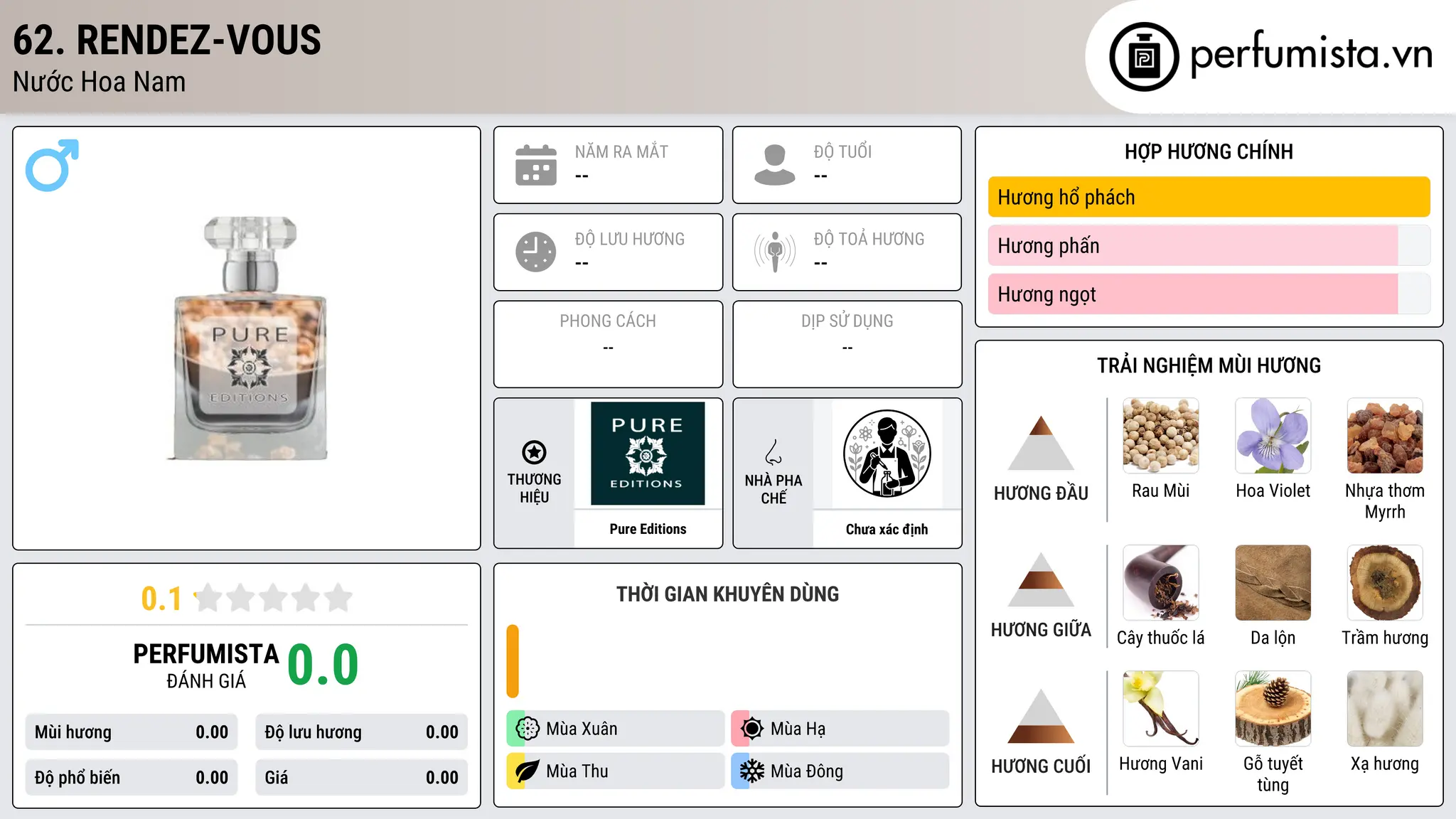This screenshot has width=1456, height=819.
Task: Select the Da lộn note image
Action: coord(1273,583)
